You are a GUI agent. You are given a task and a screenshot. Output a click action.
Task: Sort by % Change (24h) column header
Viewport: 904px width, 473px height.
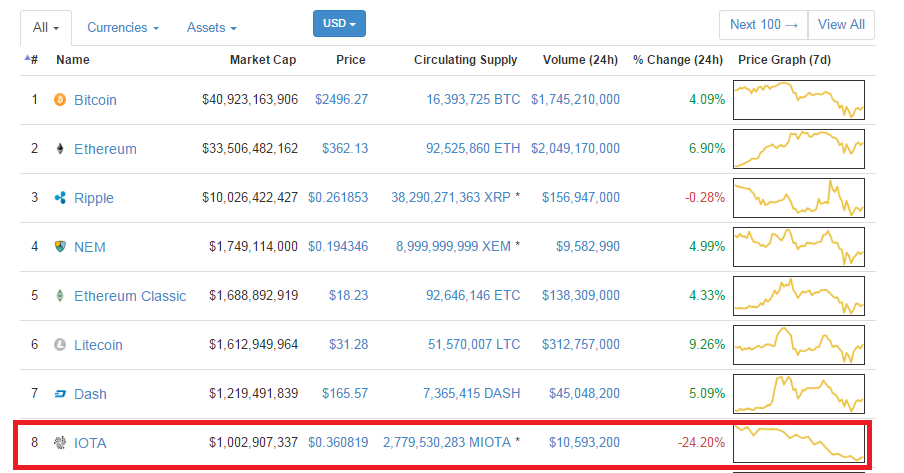pyautogui.click(x=677, y=60)
